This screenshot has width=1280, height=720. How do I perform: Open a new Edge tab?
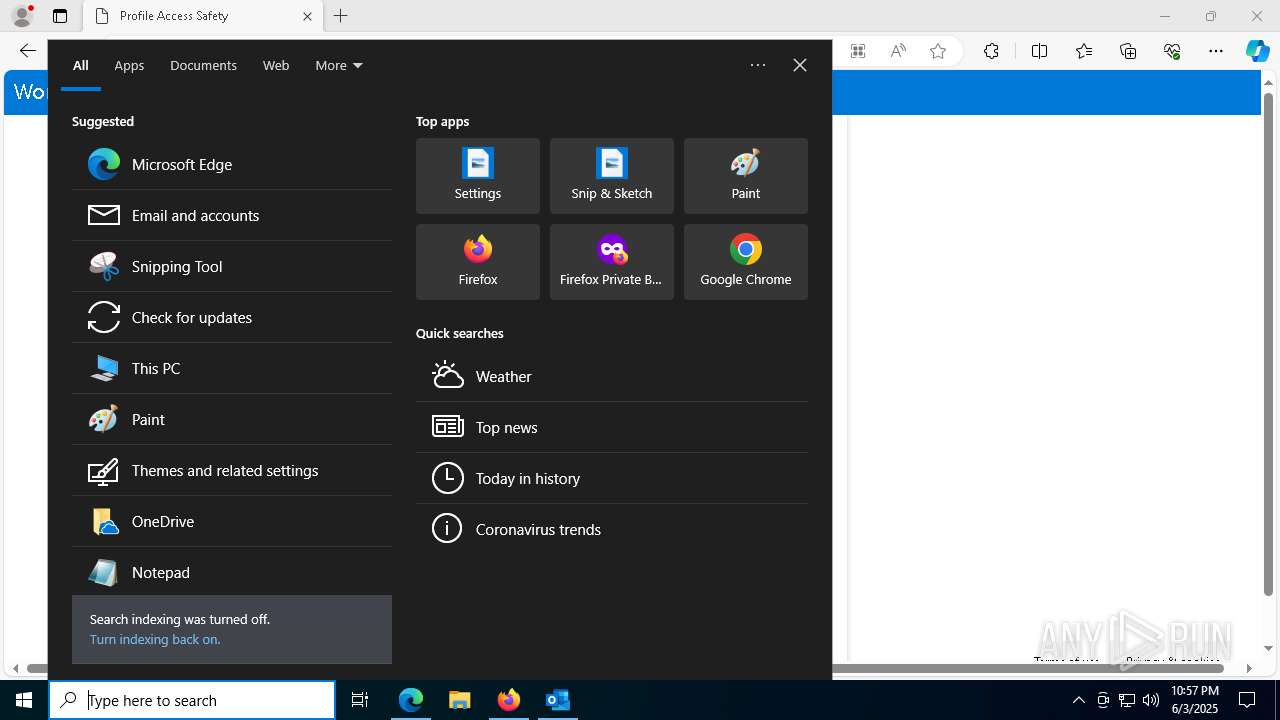point(341,16)
